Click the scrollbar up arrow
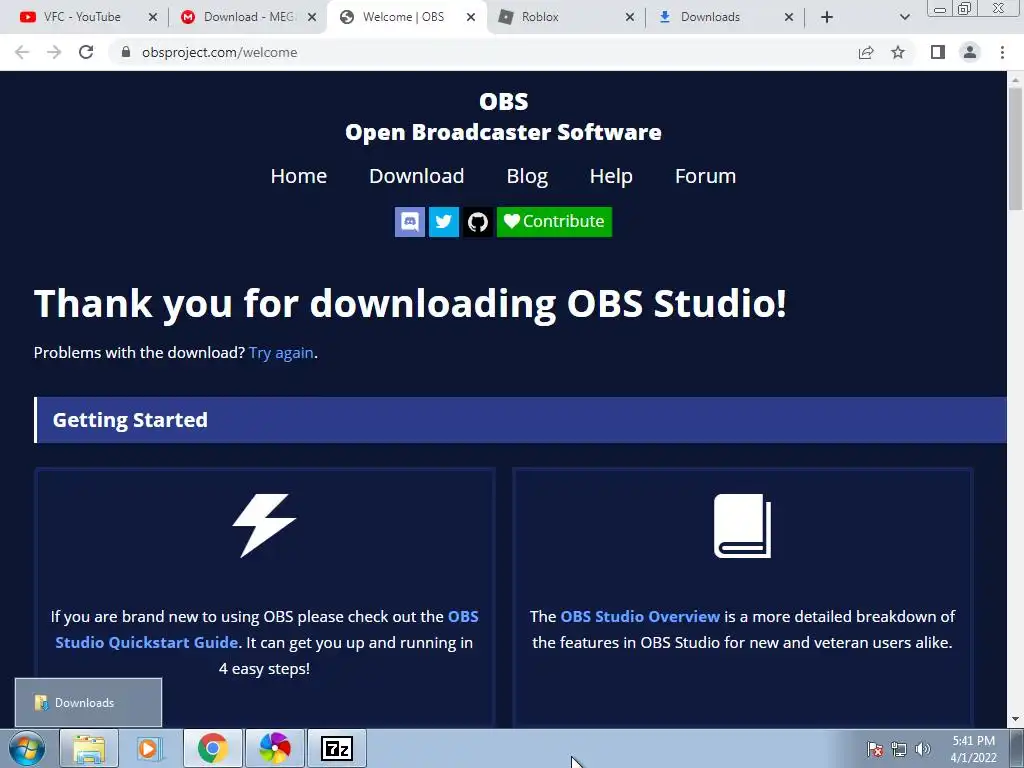 (1015, 80)
